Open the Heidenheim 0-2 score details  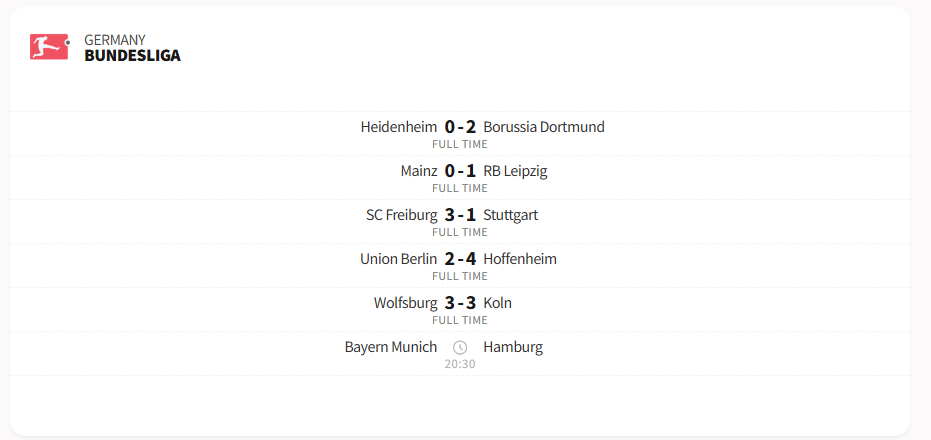pos(460,127)
